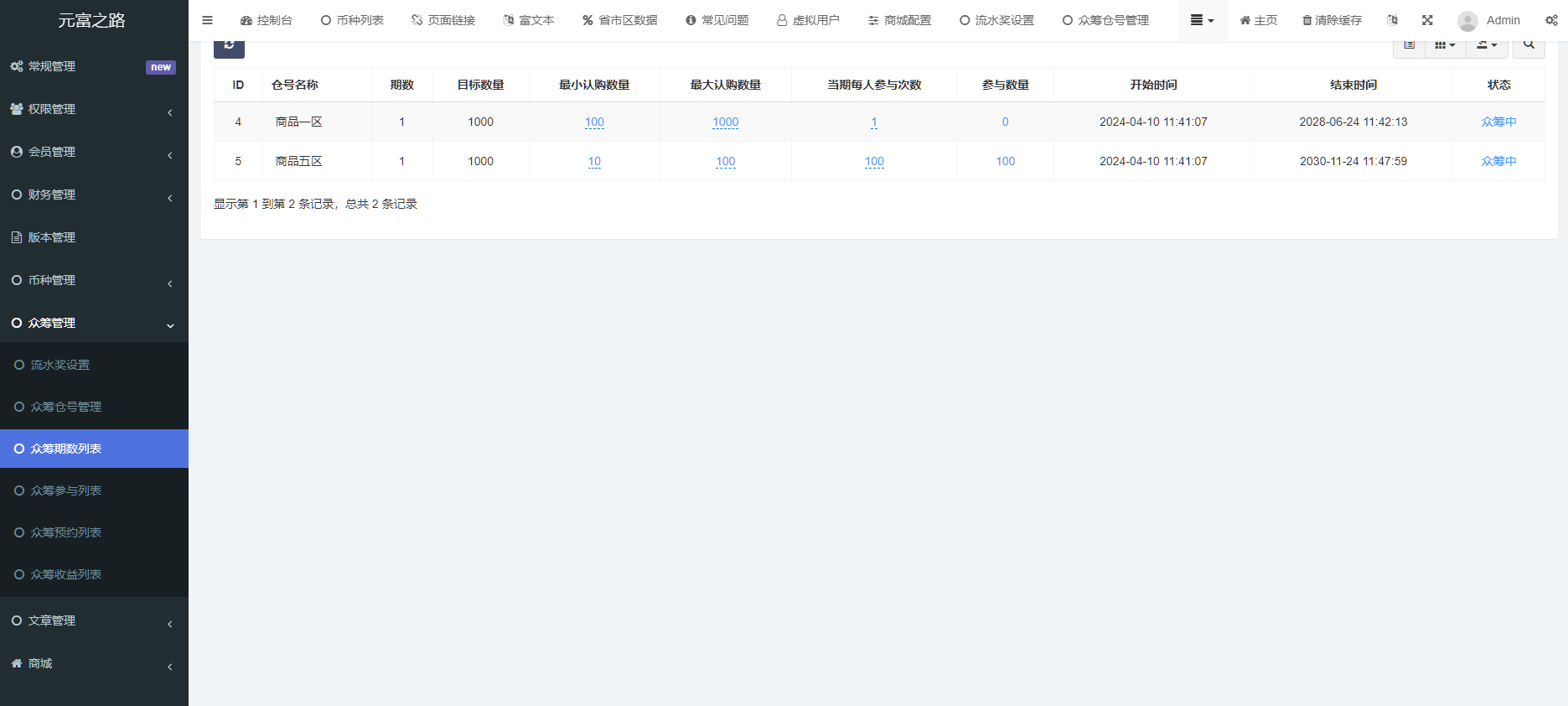The height and width of the screenshot is (706, 1568).
Task: Enter fullscreen mode via the expand icon
Action: pos(1427,20)
